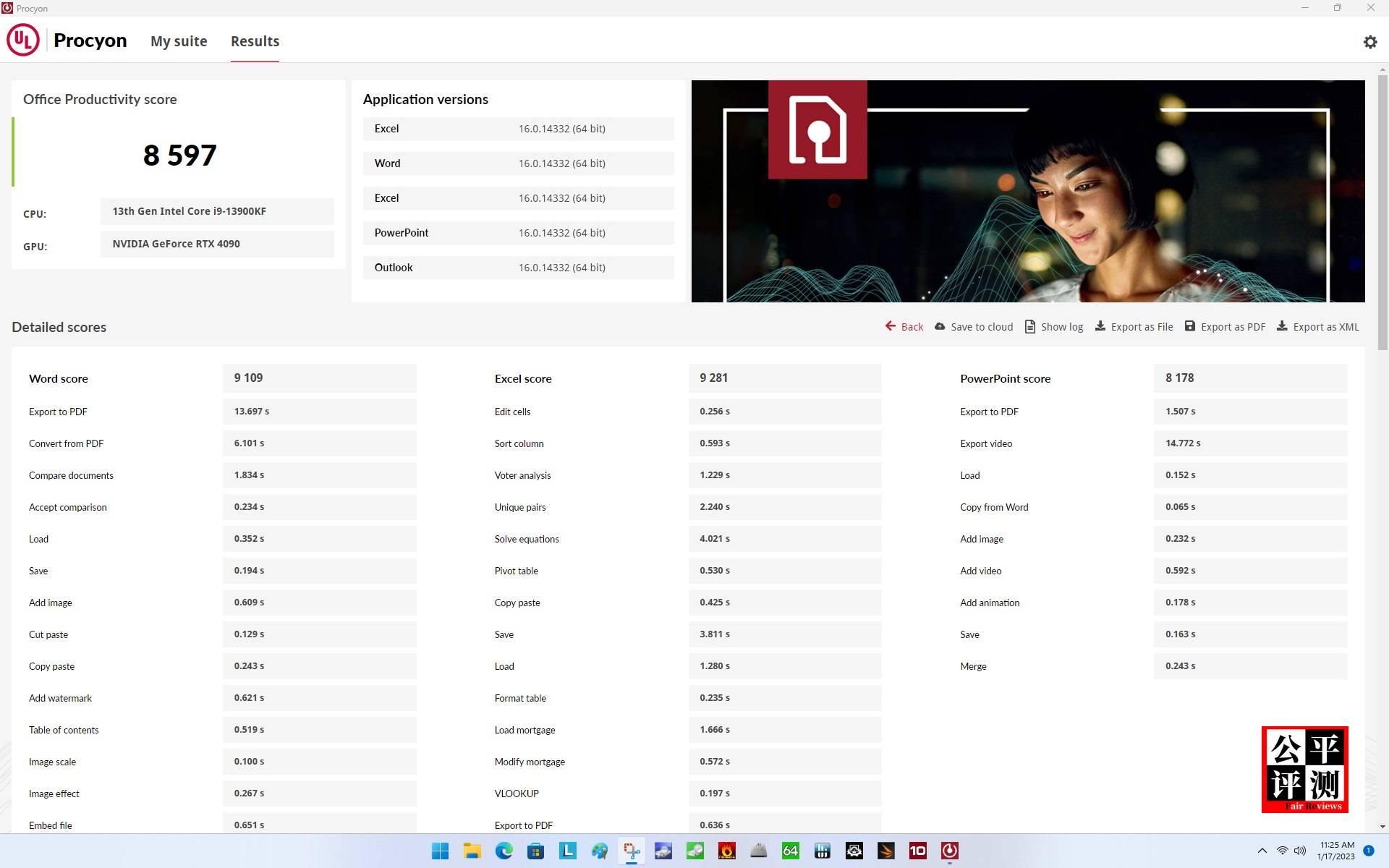Click the Show log document icon
Screen dimensions: 1389x868
1029,327
